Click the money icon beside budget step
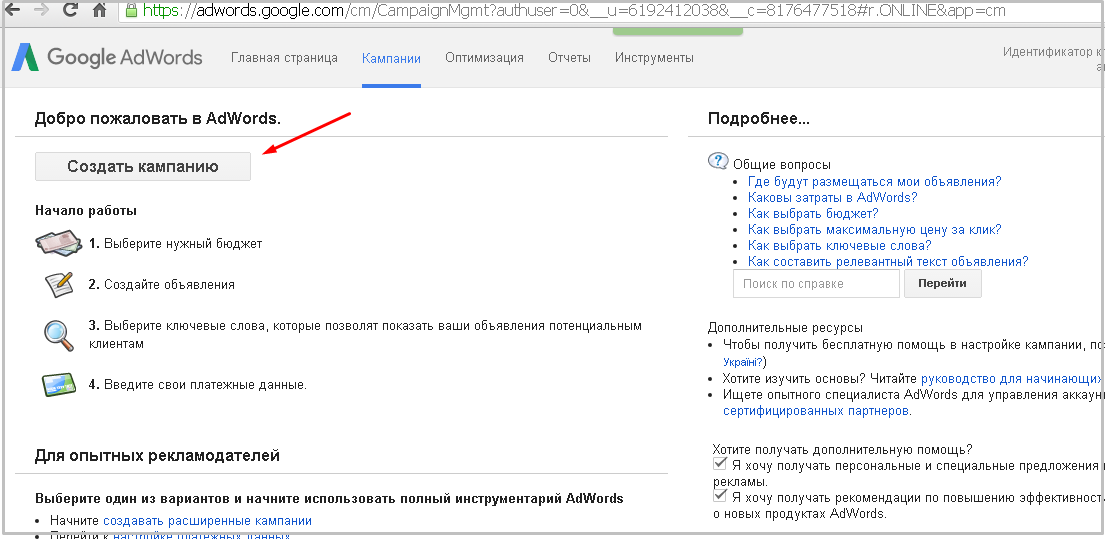This screenshot has width=1105, height=539. 59,244
